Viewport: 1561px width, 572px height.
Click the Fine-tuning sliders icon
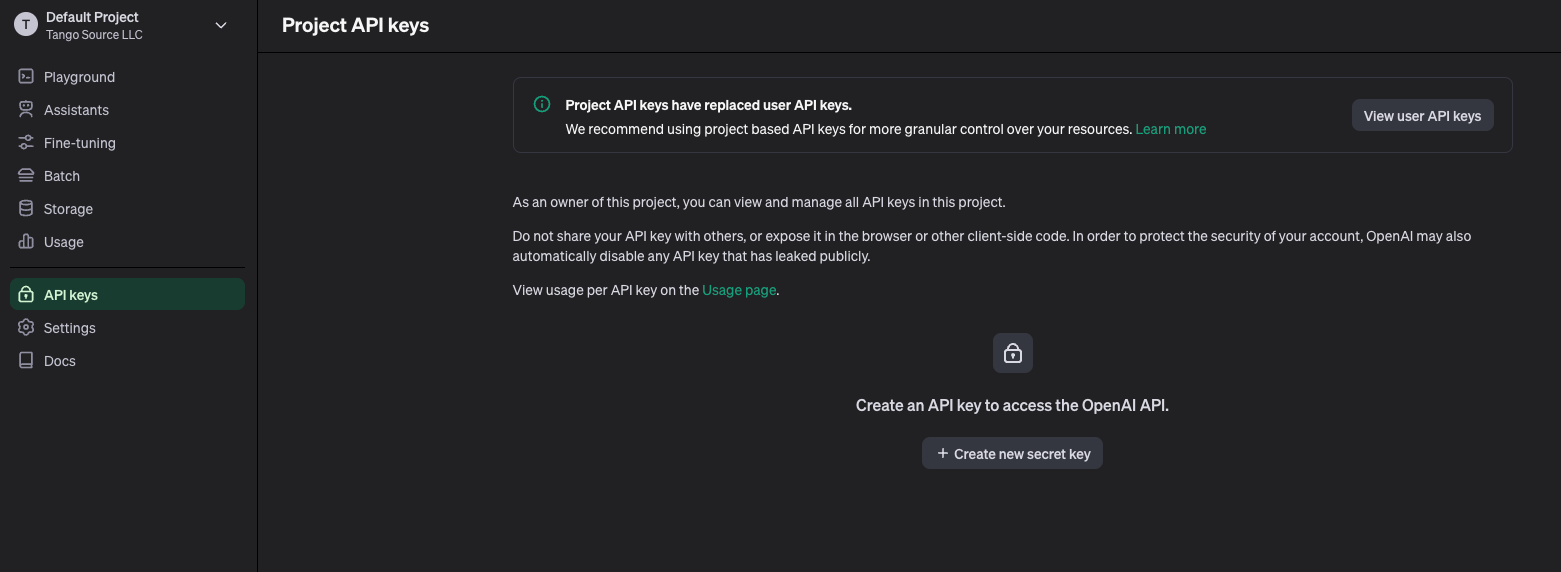(x=26, y=143)
